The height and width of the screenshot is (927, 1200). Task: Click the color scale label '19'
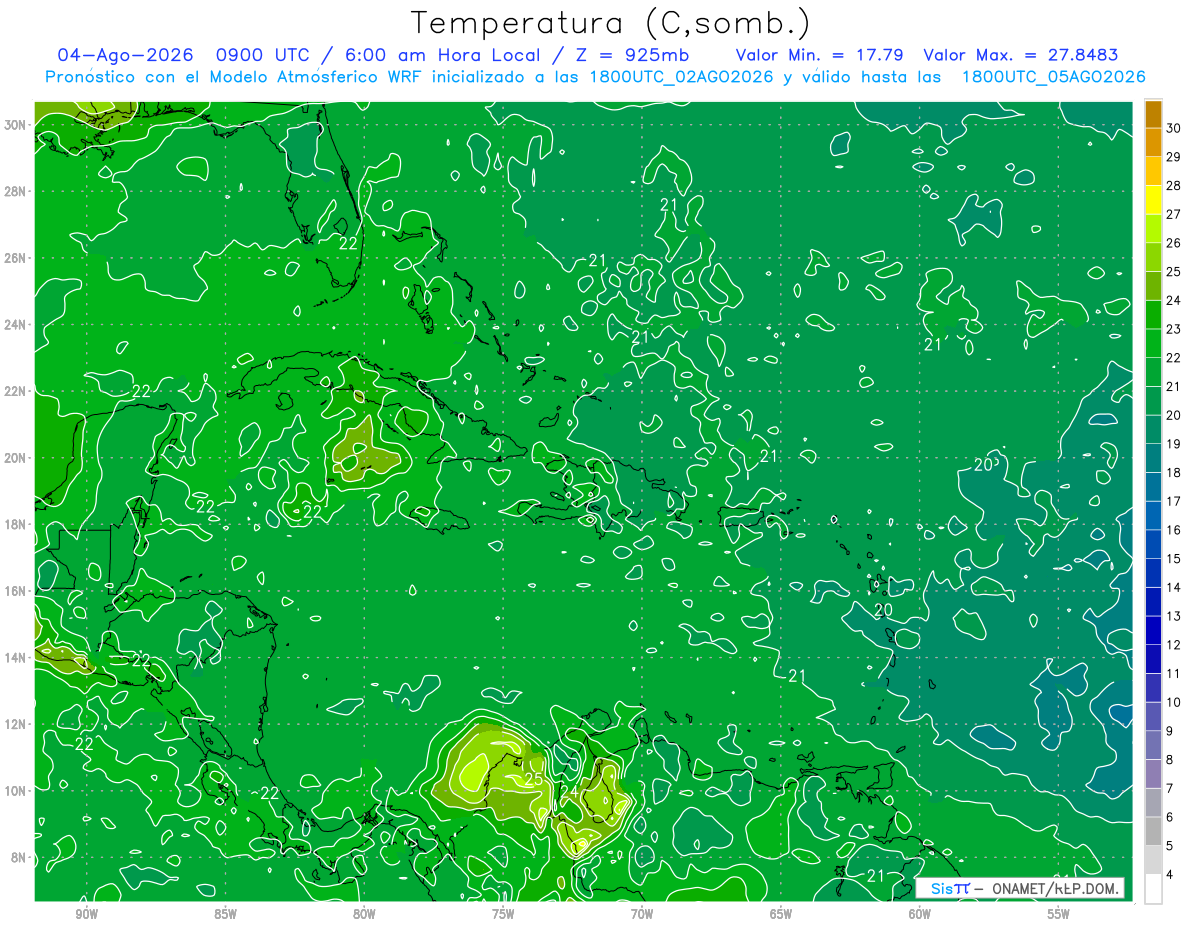point(1174,444)
